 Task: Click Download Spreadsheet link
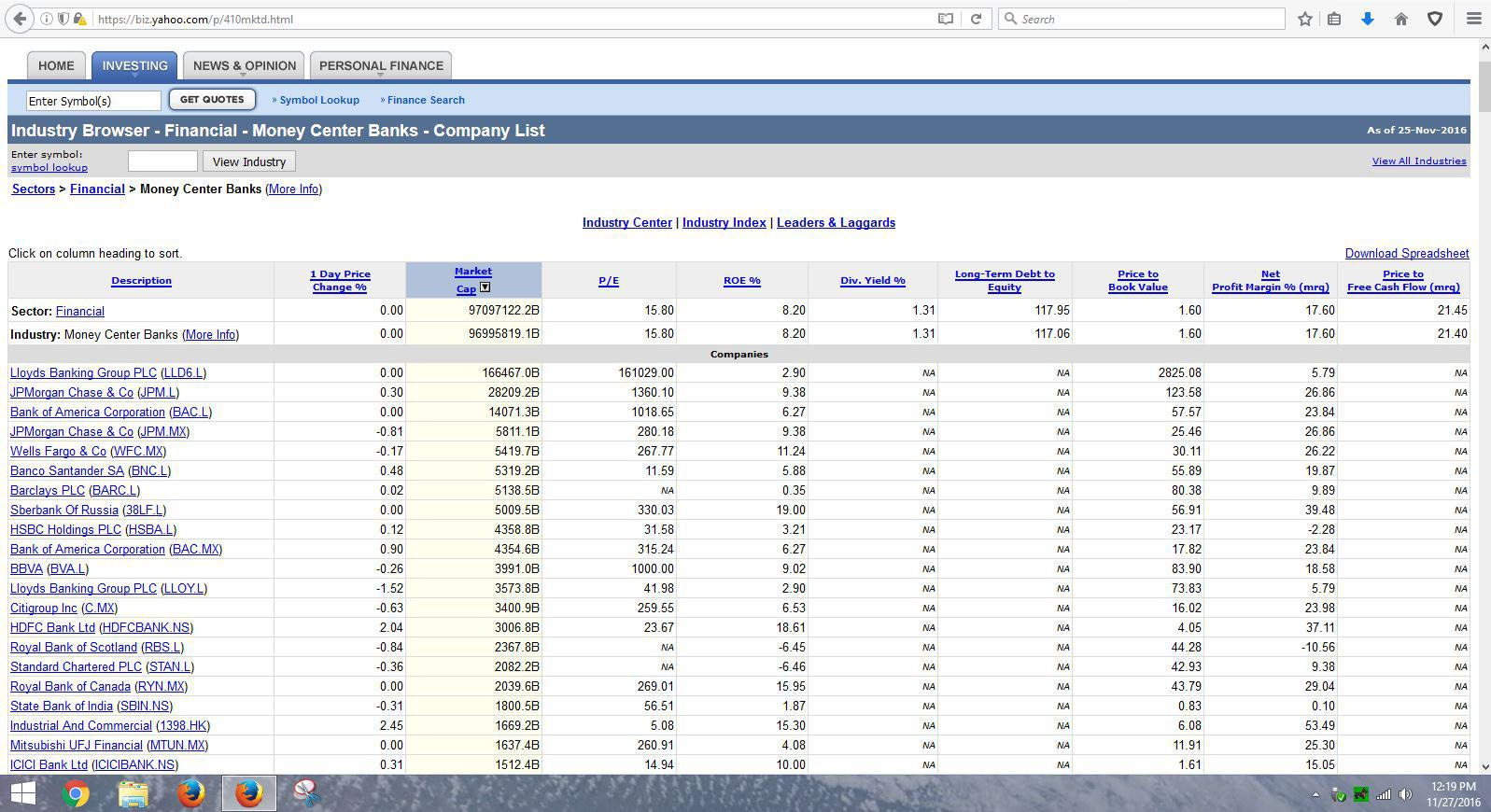[x=1407, y=253]
